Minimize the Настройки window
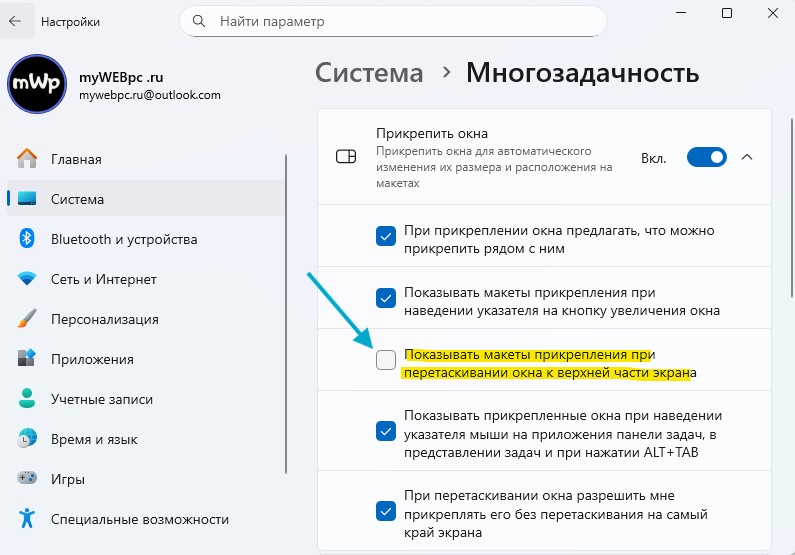 click(x=681, y=13)
